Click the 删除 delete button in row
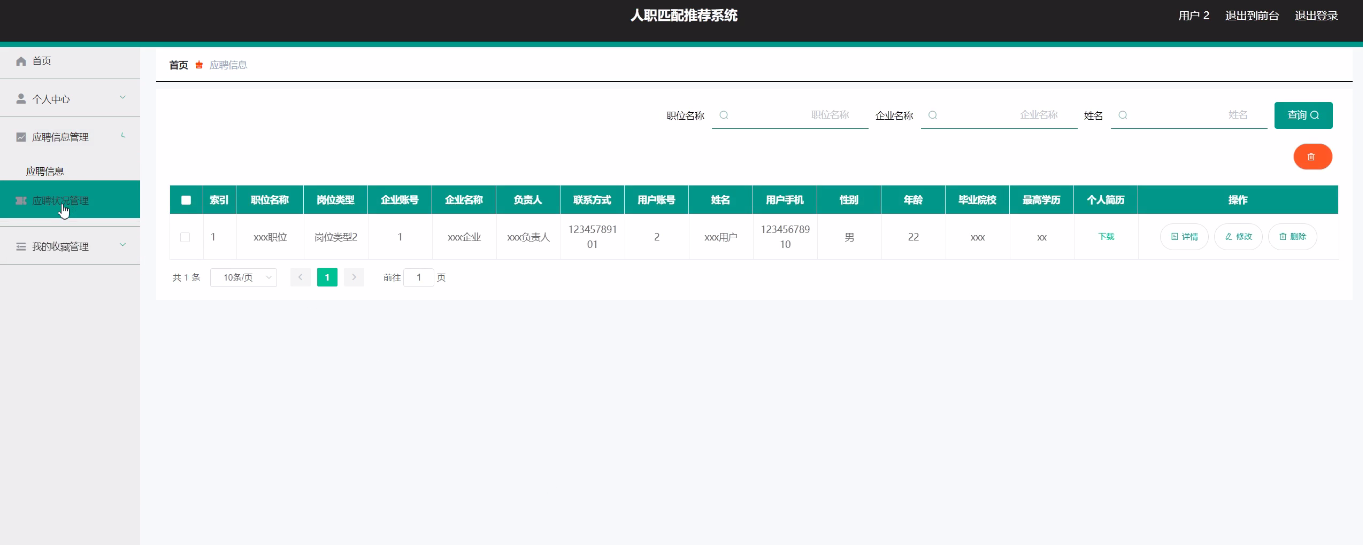The image size is (1363, 545). coord(1292,237)
